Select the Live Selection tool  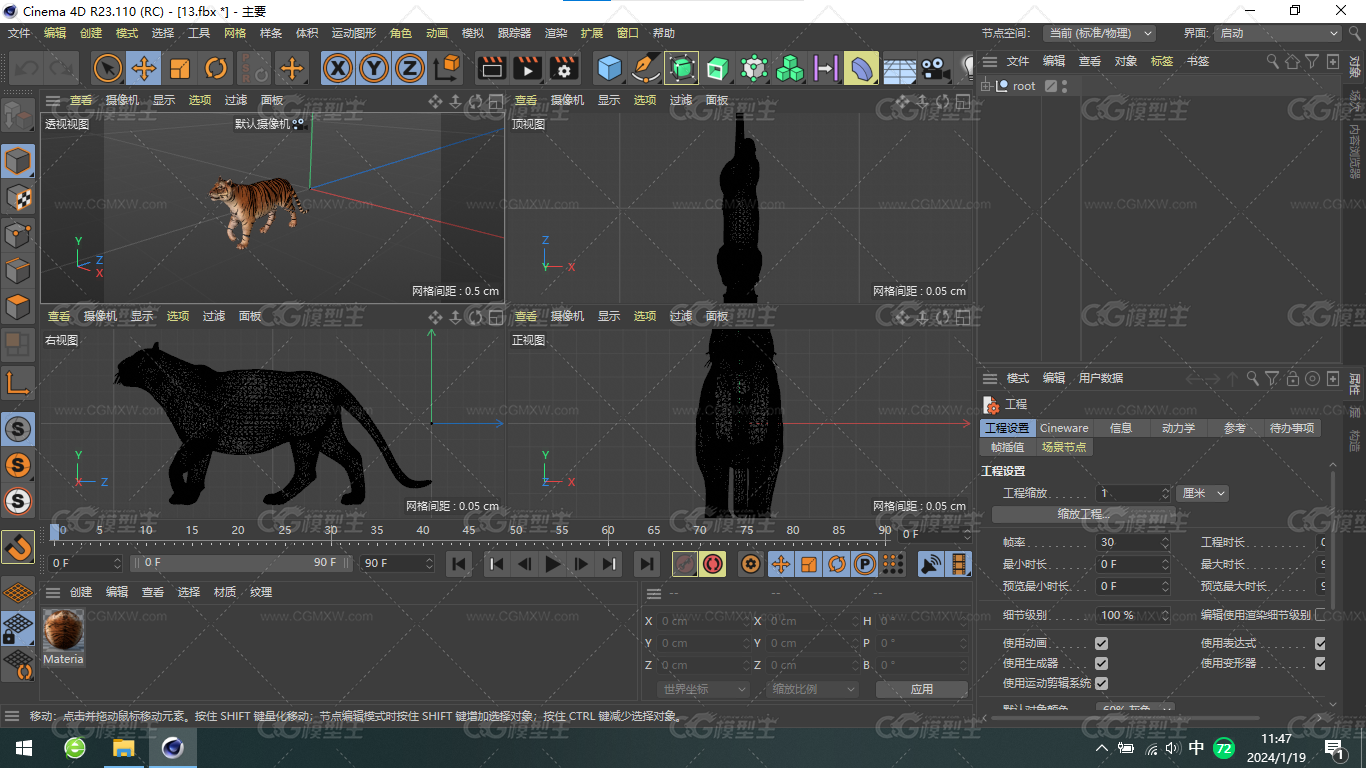point(108,68)
